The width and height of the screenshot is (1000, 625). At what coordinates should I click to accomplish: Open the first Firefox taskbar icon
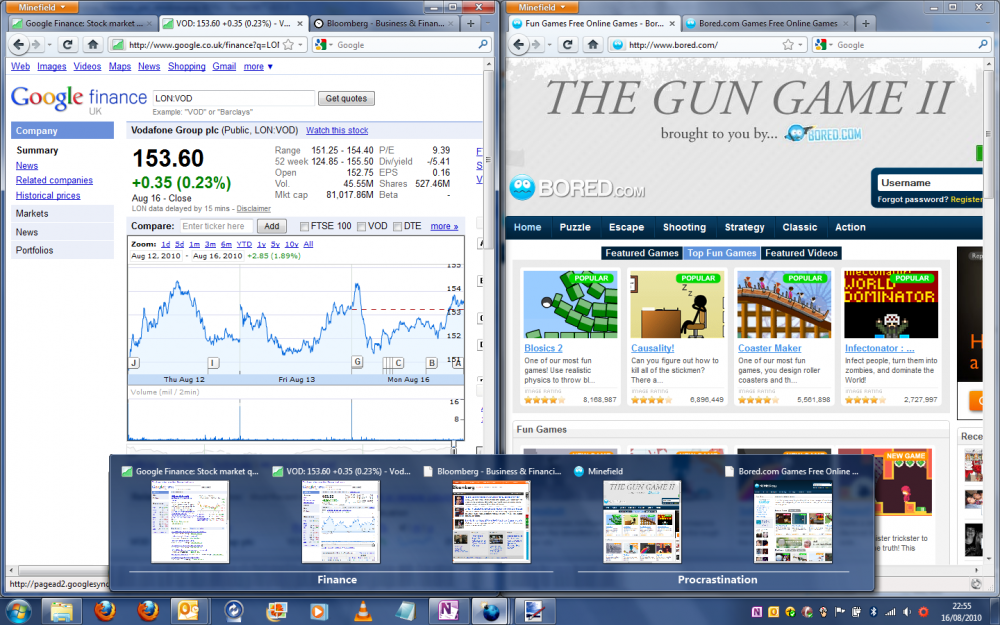pos(105,612)
